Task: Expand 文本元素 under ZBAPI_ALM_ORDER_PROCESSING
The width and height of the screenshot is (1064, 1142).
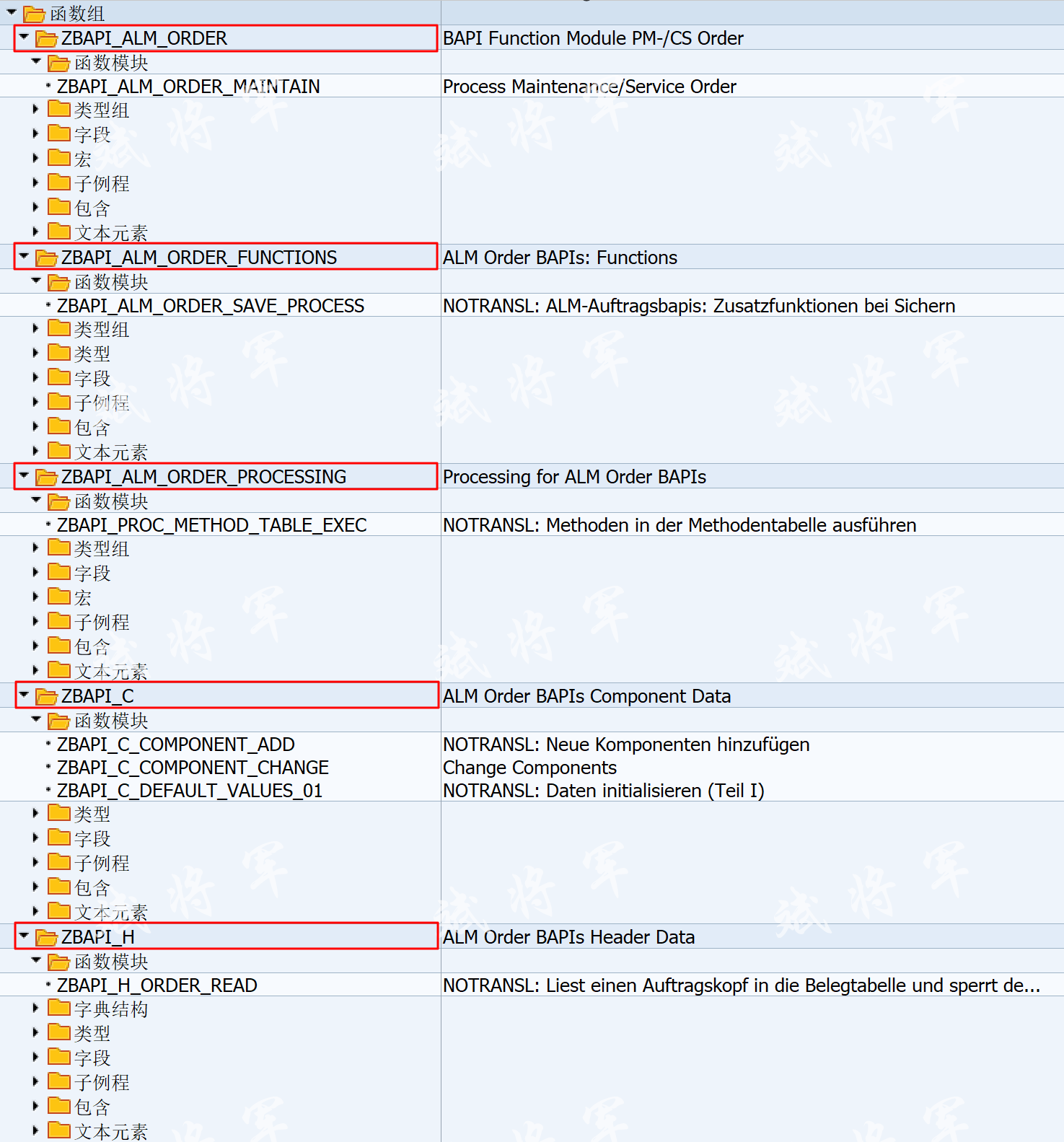Action: [35, 670]
